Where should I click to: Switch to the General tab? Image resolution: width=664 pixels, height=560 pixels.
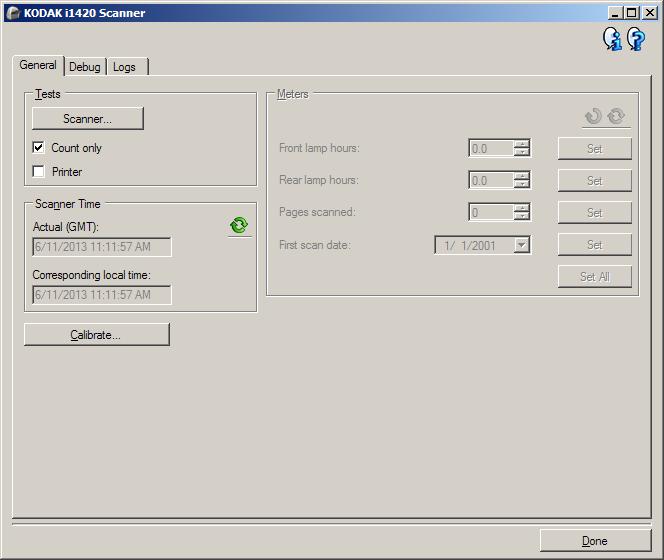38,65
